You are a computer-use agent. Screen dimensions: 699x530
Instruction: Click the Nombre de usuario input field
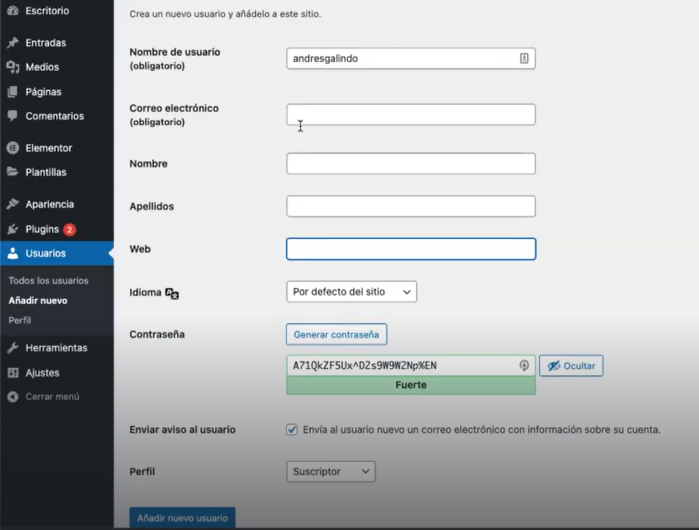pyautogui.click(x=411, y=58)
